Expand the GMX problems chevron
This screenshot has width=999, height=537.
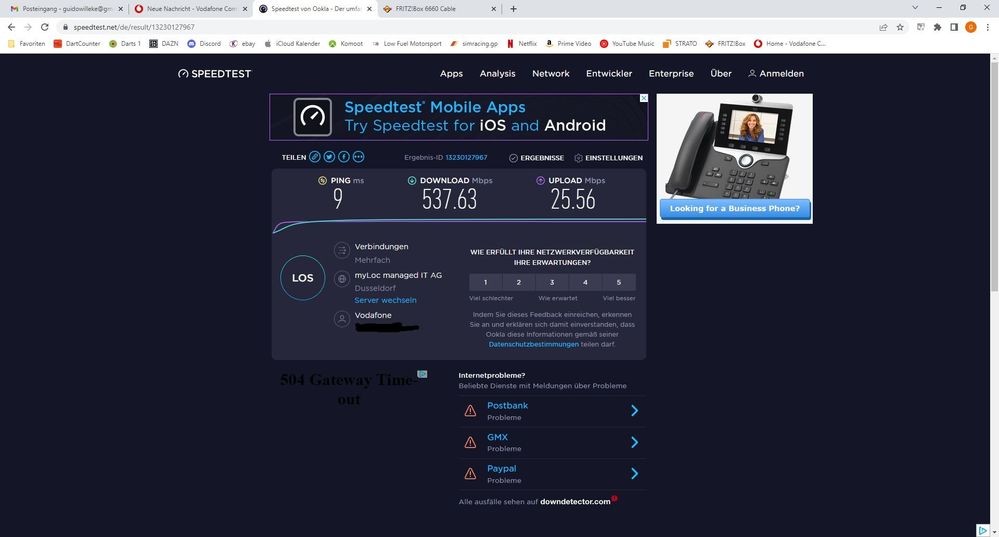pyautogui.click(x=635, y=442)
